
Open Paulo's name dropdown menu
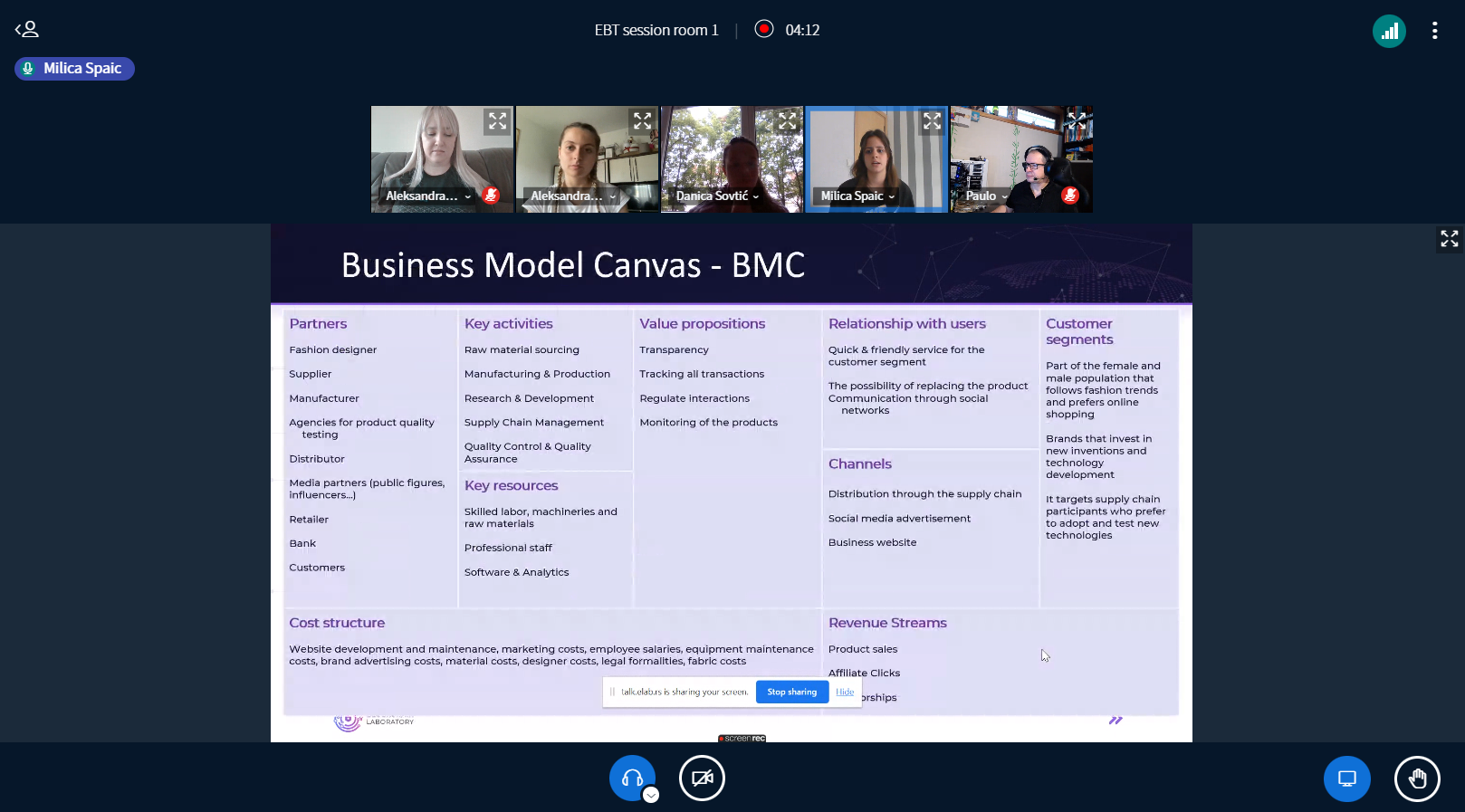986,196
